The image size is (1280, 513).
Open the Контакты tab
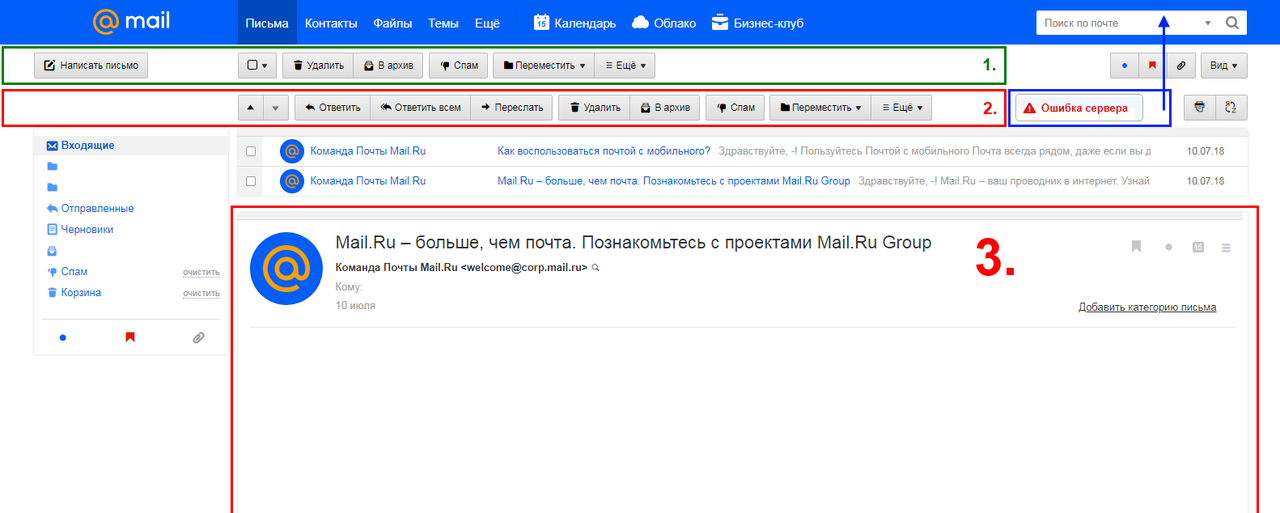tap(331, 23)
